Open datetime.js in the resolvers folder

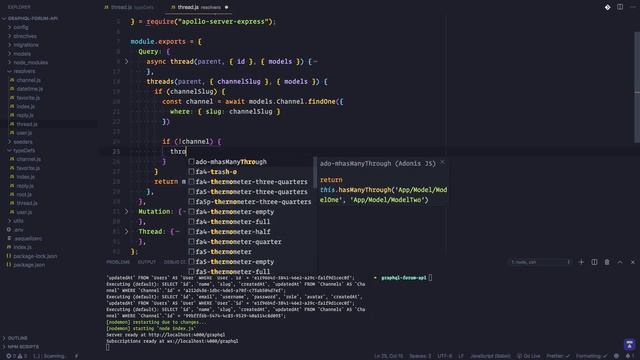click(29, 89)
